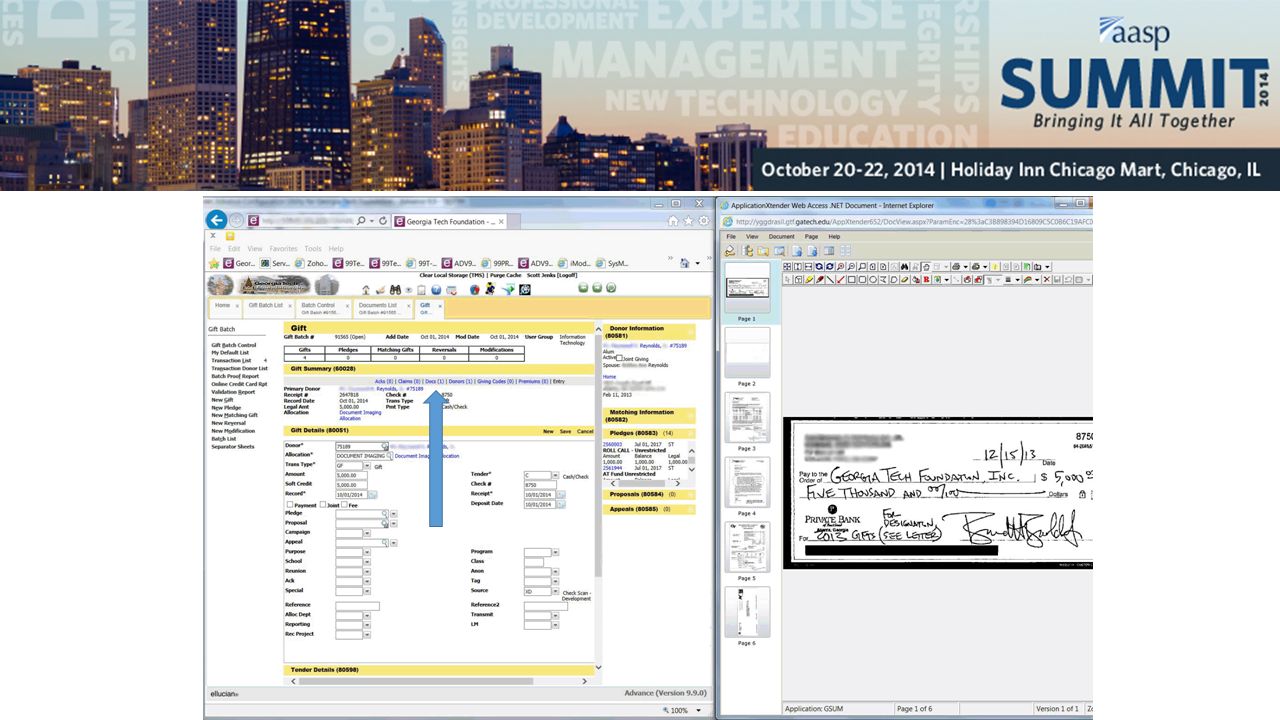Image resolution: width=1280 pixels, height=720 pixels.
Task: Toggle the Payment checkbox
Action: pos(290,504)
